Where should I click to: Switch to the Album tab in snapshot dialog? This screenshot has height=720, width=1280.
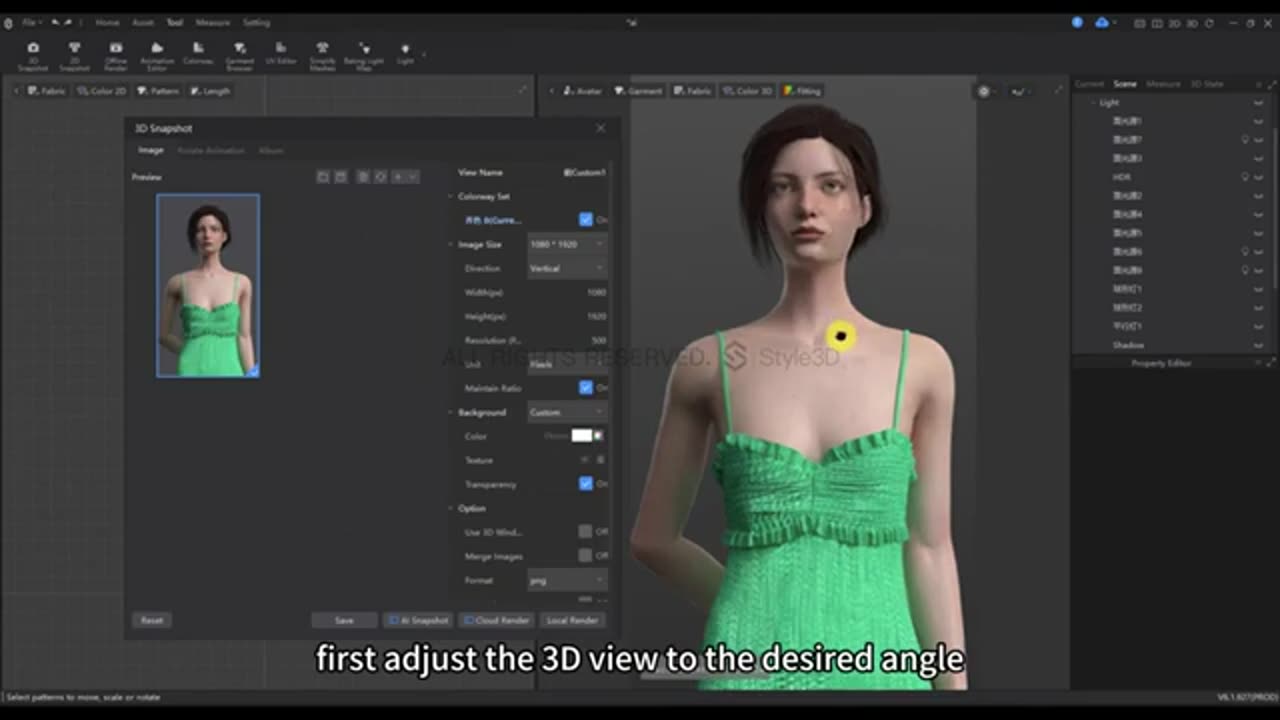[x=270, y=150]
